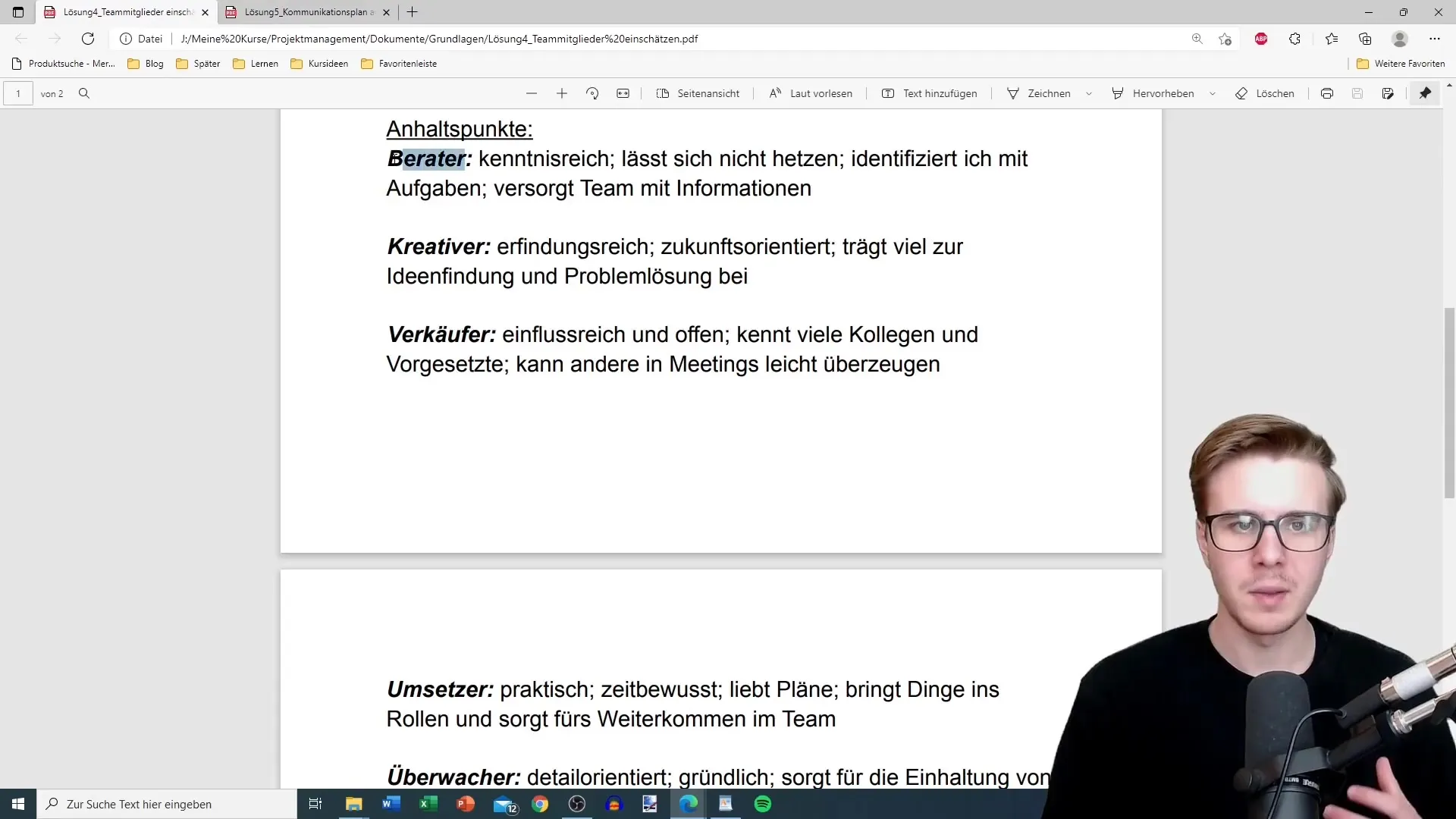Open Edge browser from taskbar

(689, 804)
